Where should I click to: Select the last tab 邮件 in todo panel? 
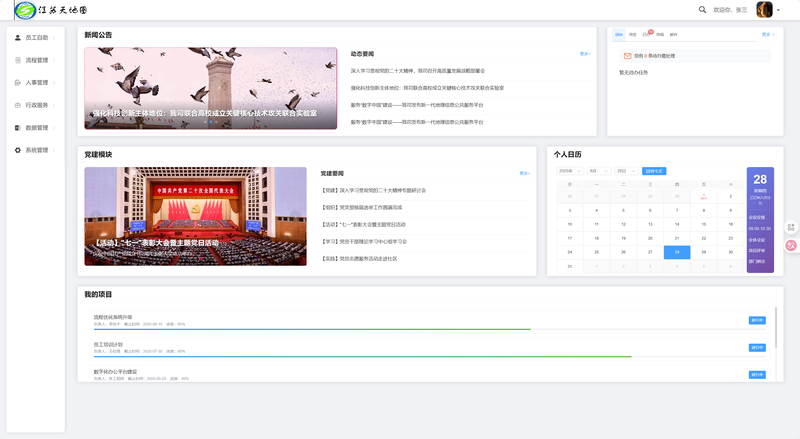[673, 35]
